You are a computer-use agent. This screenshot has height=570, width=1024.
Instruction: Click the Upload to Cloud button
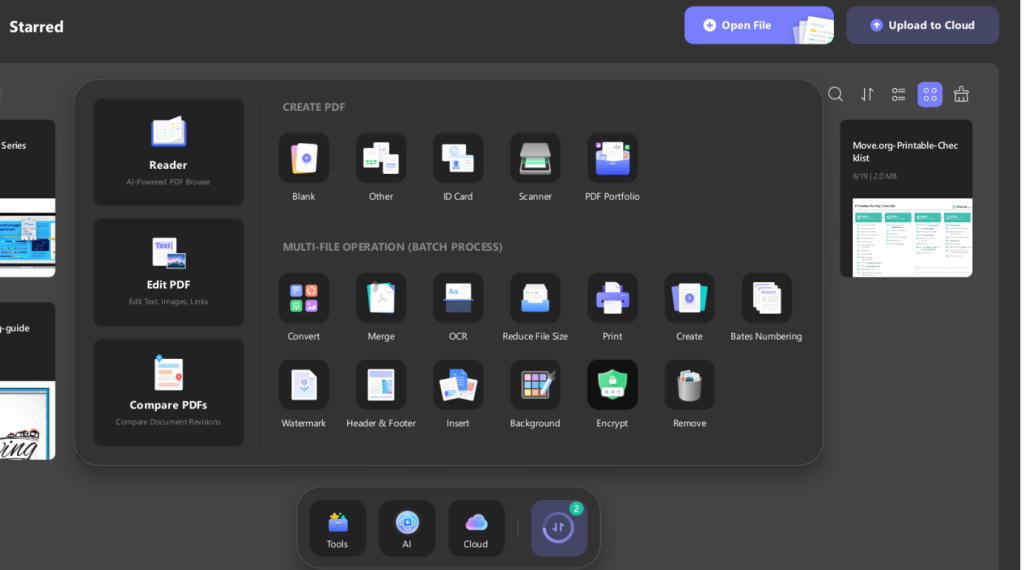pyautogui.click(x=922, y=26)
